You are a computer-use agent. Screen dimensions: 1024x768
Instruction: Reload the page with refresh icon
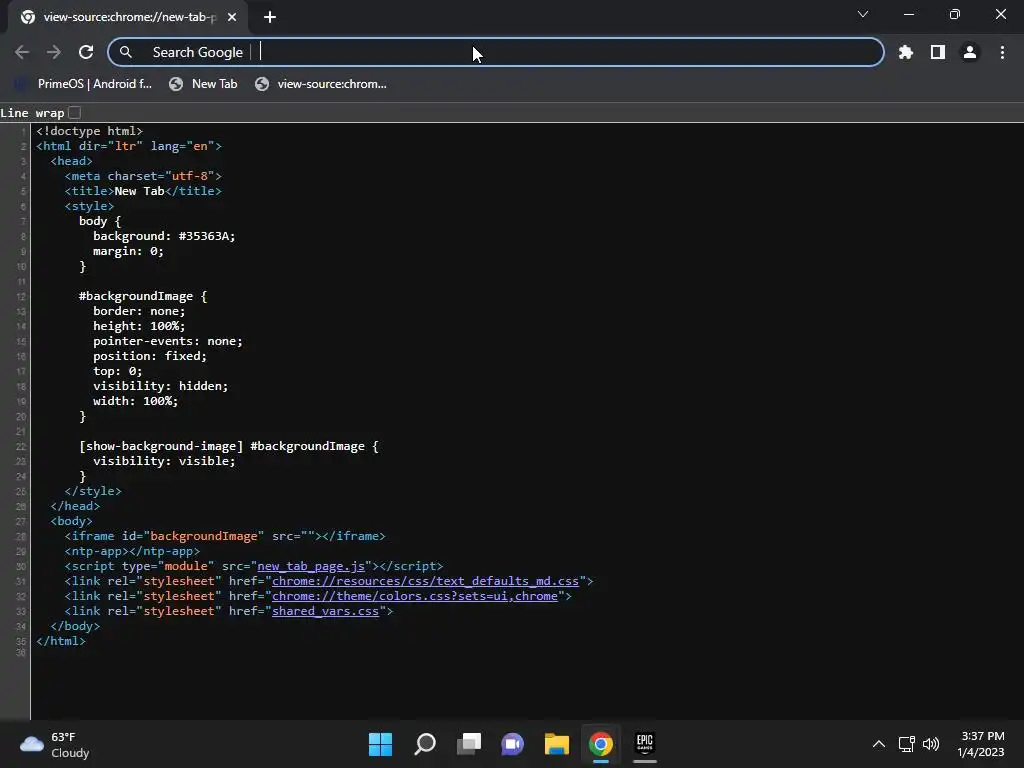coord(86,52)
